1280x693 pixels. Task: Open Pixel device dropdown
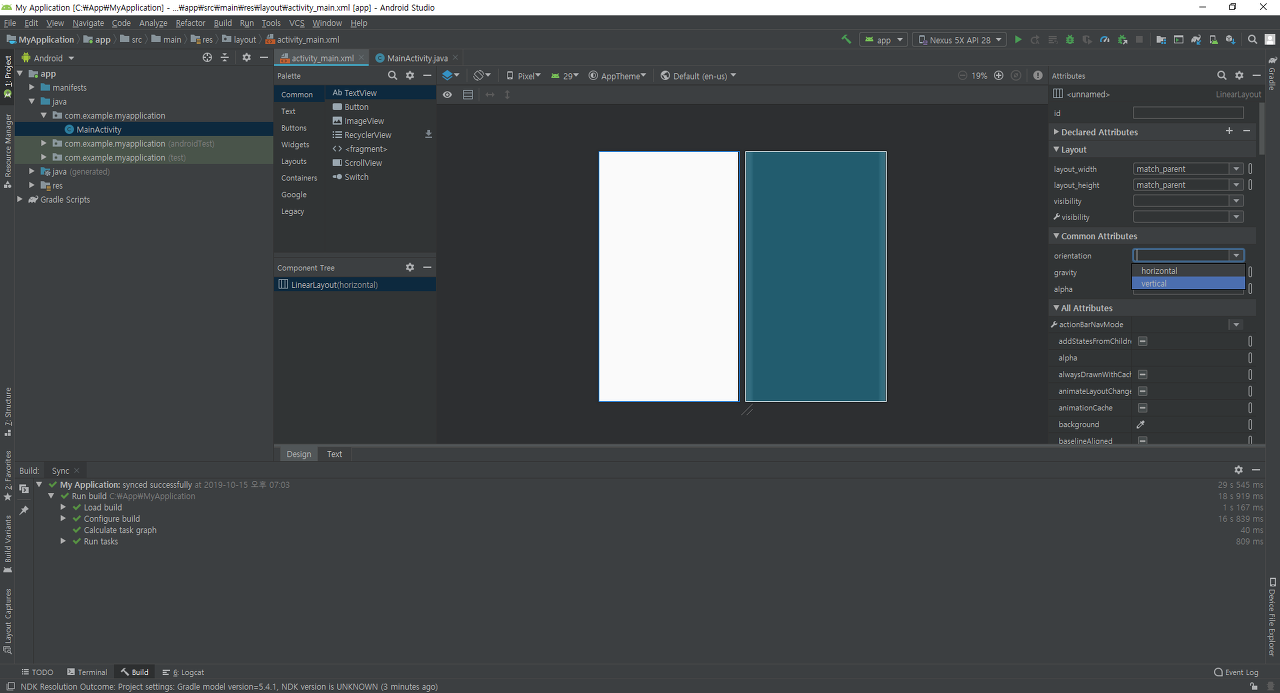click(523, 76)
